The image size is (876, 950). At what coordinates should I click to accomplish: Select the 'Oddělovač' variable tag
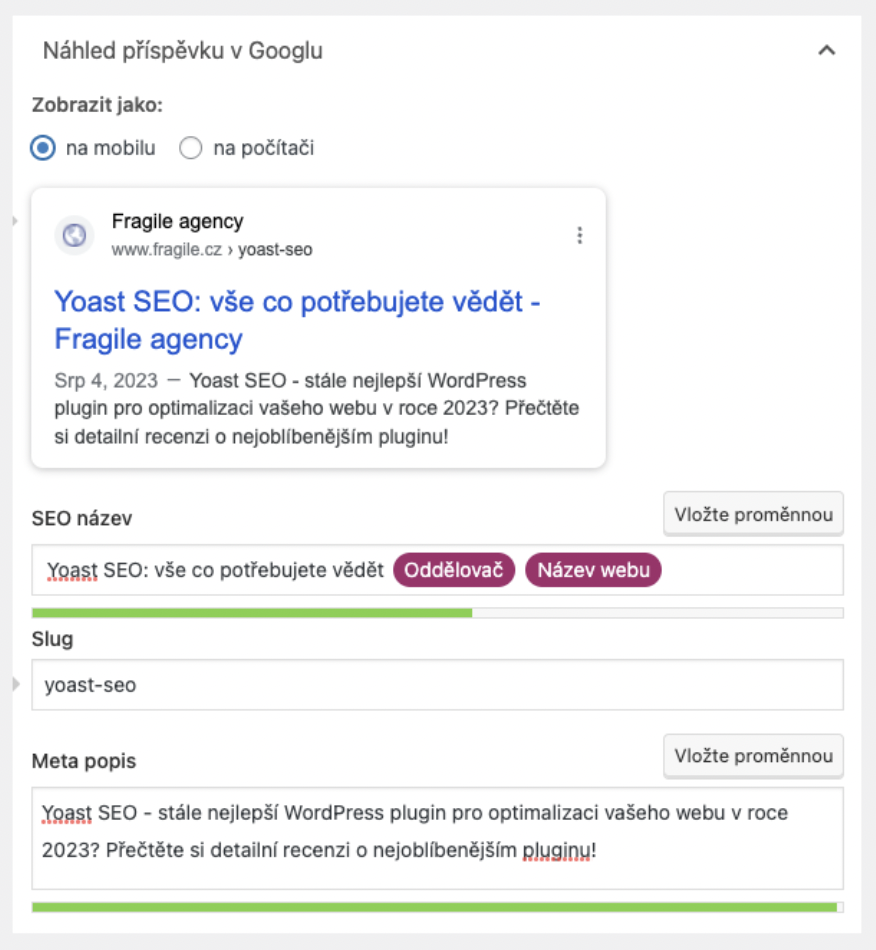point(454,570)
